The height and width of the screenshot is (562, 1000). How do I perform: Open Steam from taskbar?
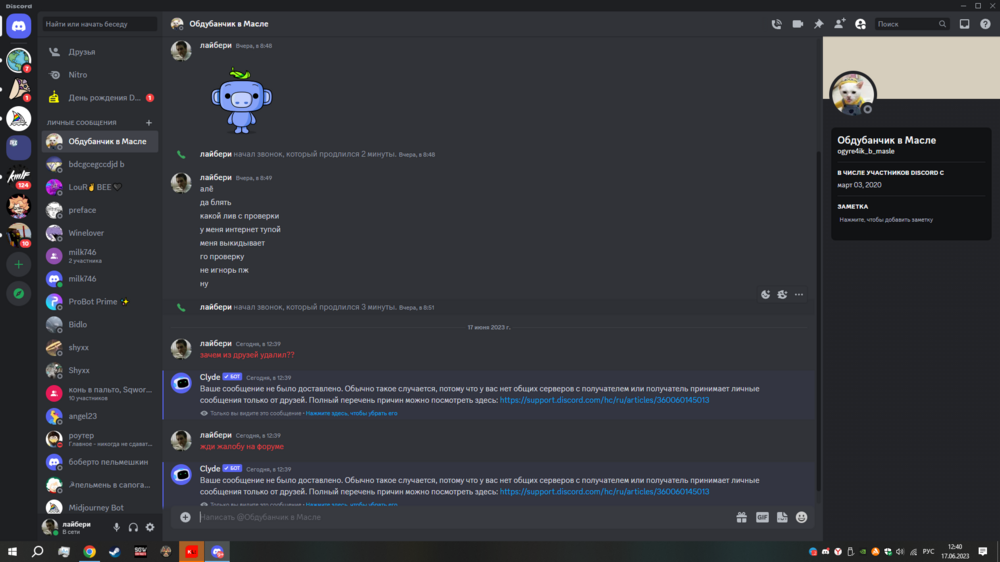[x=115, y=552]
